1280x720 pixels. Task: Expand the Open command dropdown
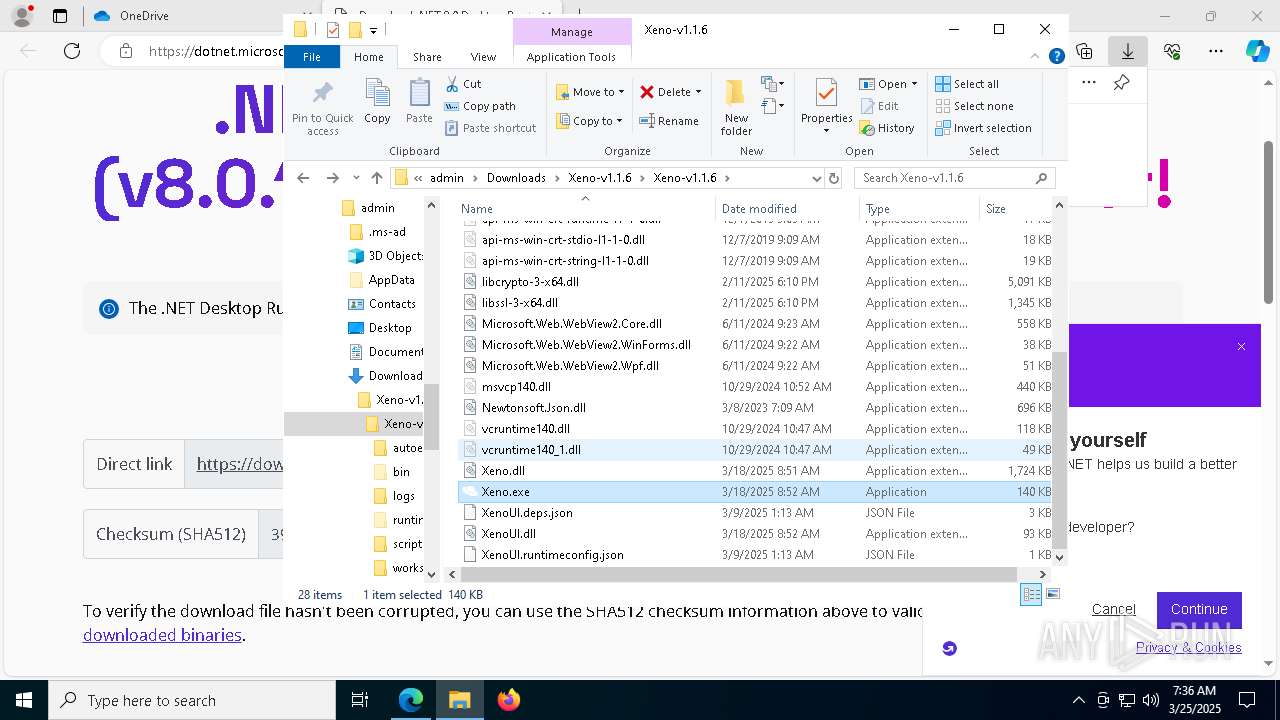pos(914,84)
